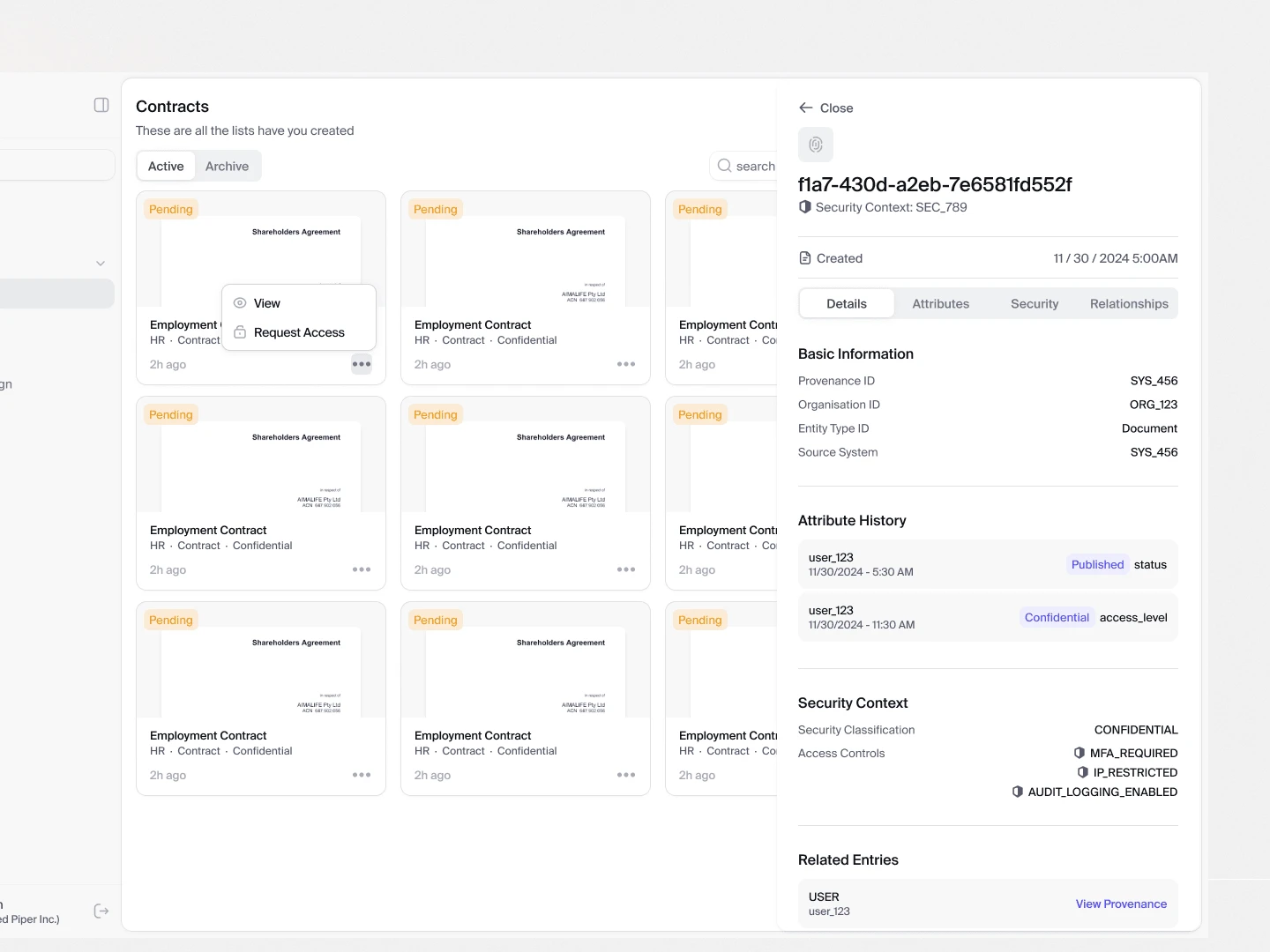Click the search magnifier icon

pos(724,166)
